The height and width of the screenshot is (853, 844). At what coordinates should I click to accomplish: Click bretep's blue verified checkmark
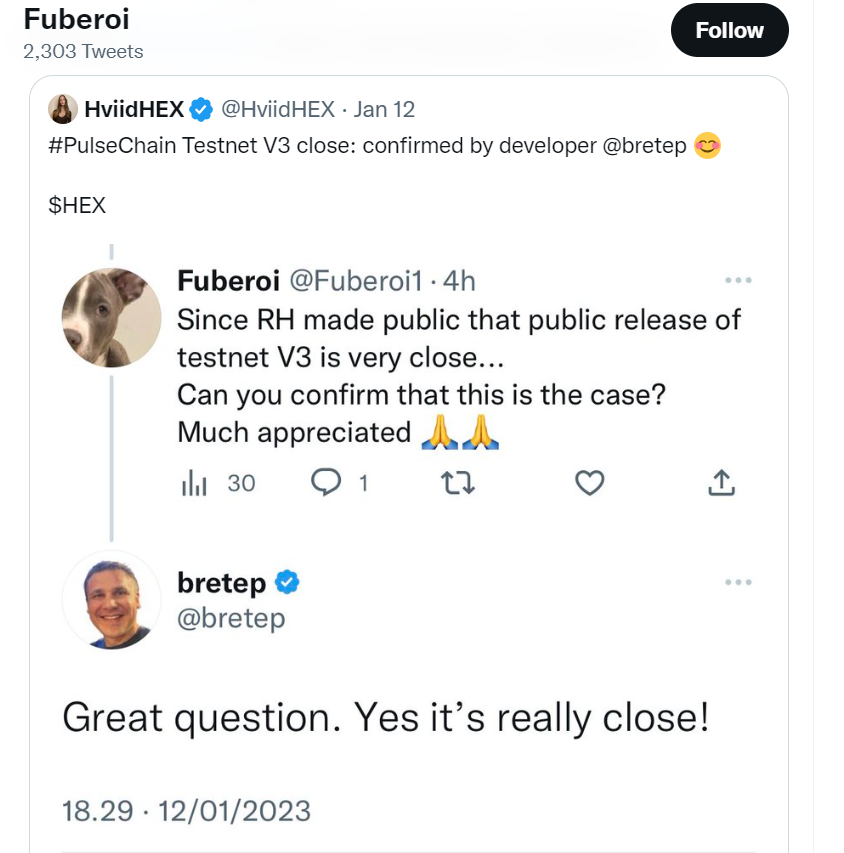tap(287, 583)
